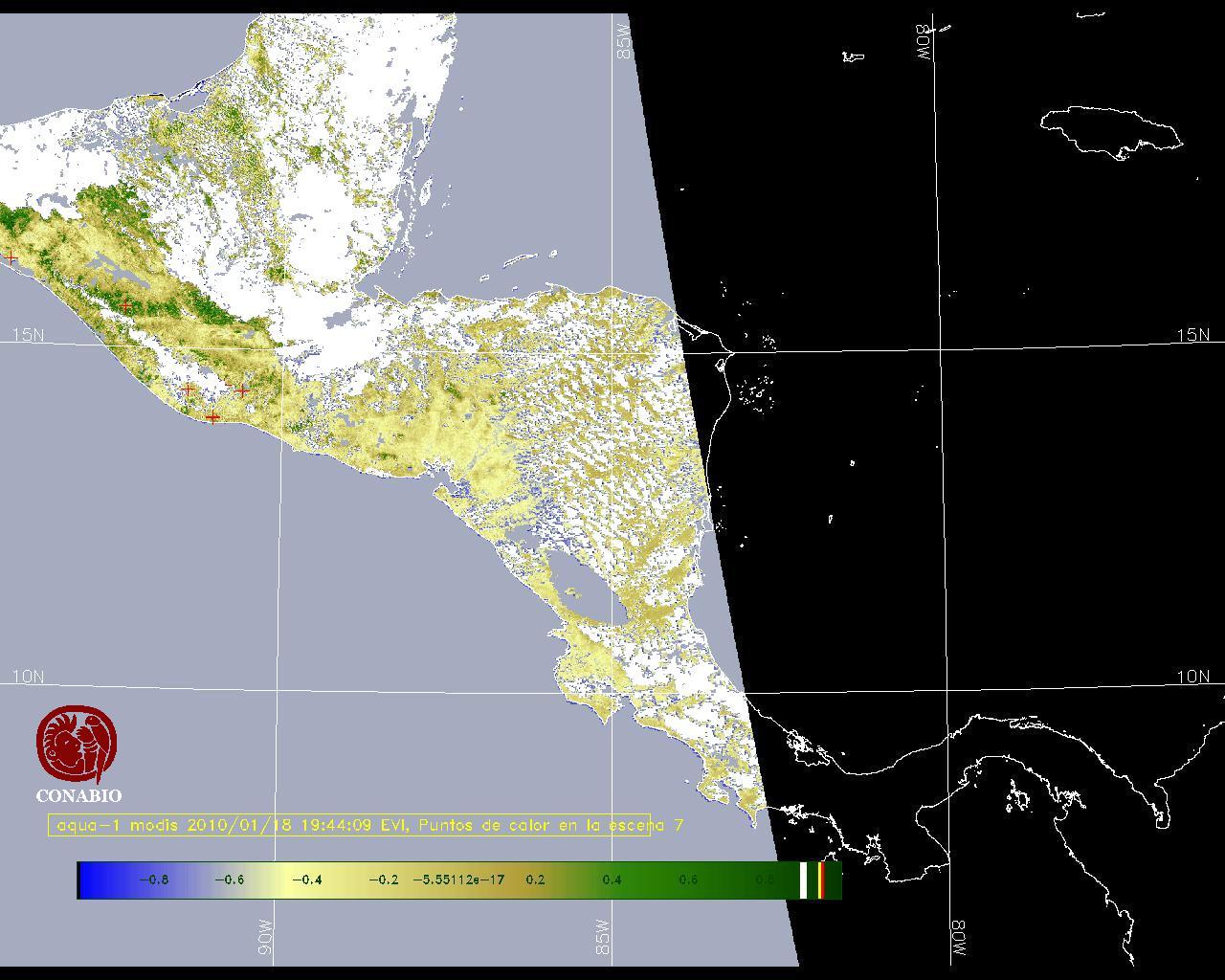
Task: Click the CONABIO parrot logo
Action: click(77, 745)
